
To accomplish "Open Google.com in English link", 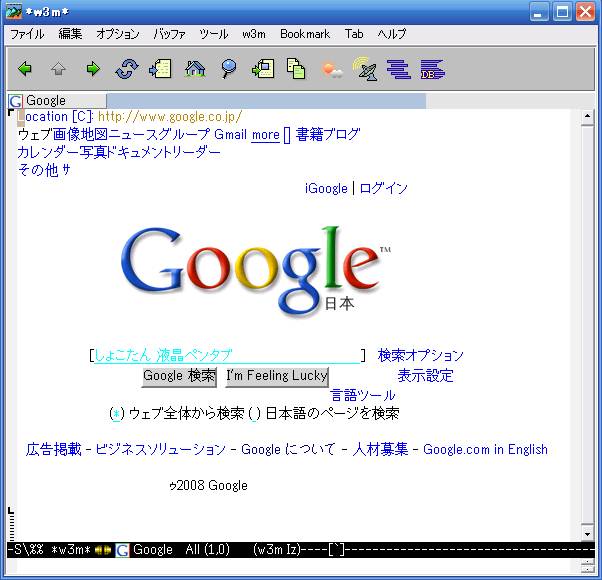I will coord(485,449).
